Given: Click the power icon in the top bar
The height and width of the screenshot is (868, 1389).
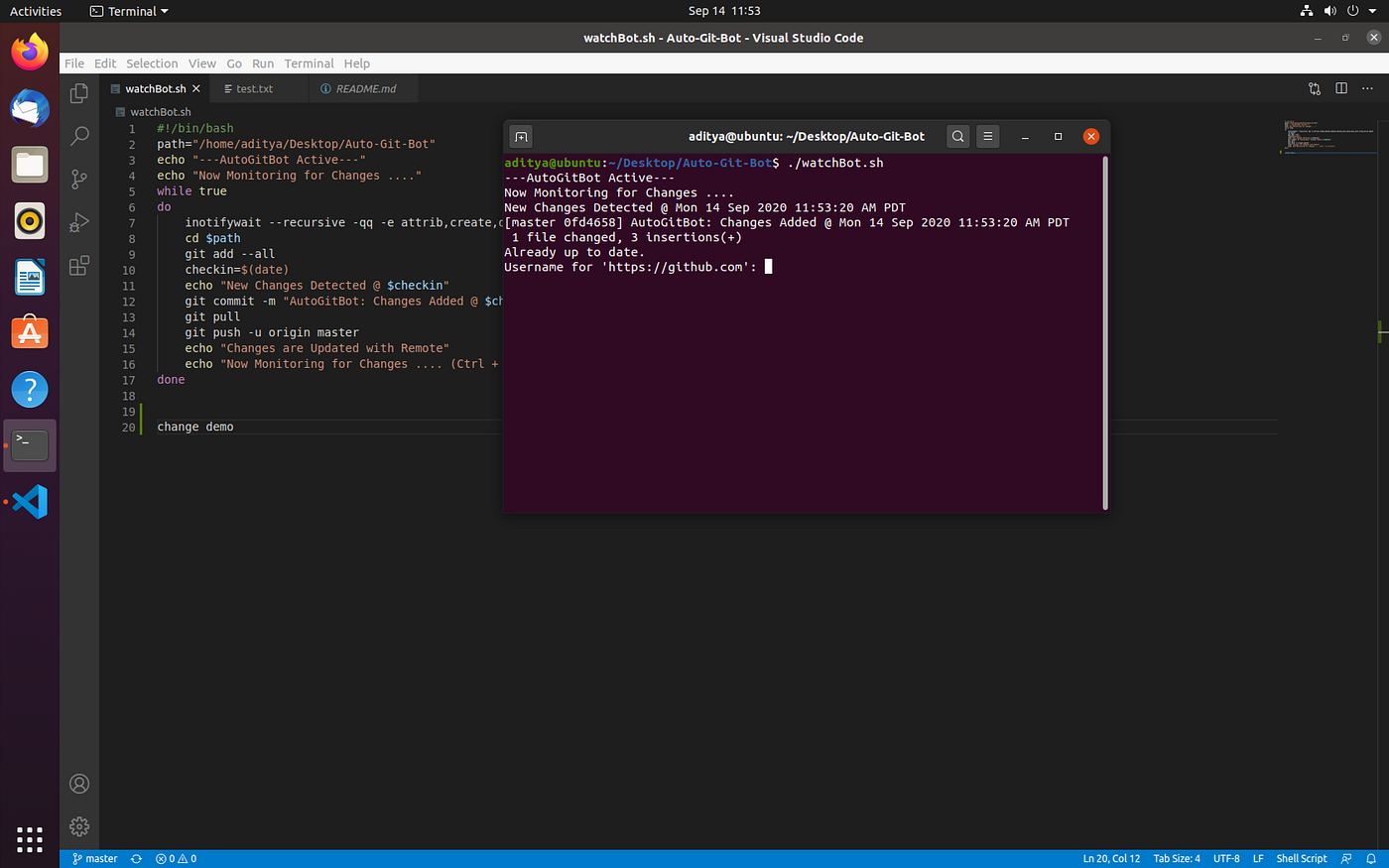Looking at the screenshot, I should pos(1352,11).
